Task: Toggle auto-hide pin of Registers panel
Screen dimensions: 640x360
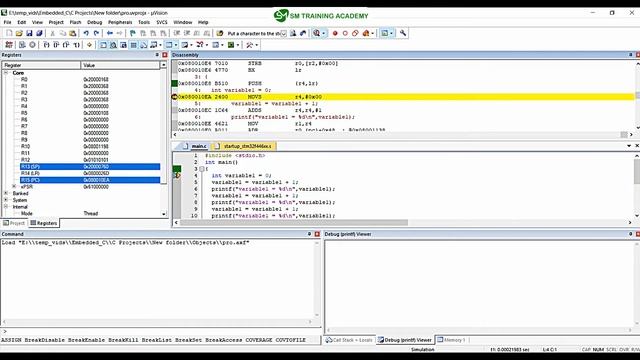Action: click(157, 55)
